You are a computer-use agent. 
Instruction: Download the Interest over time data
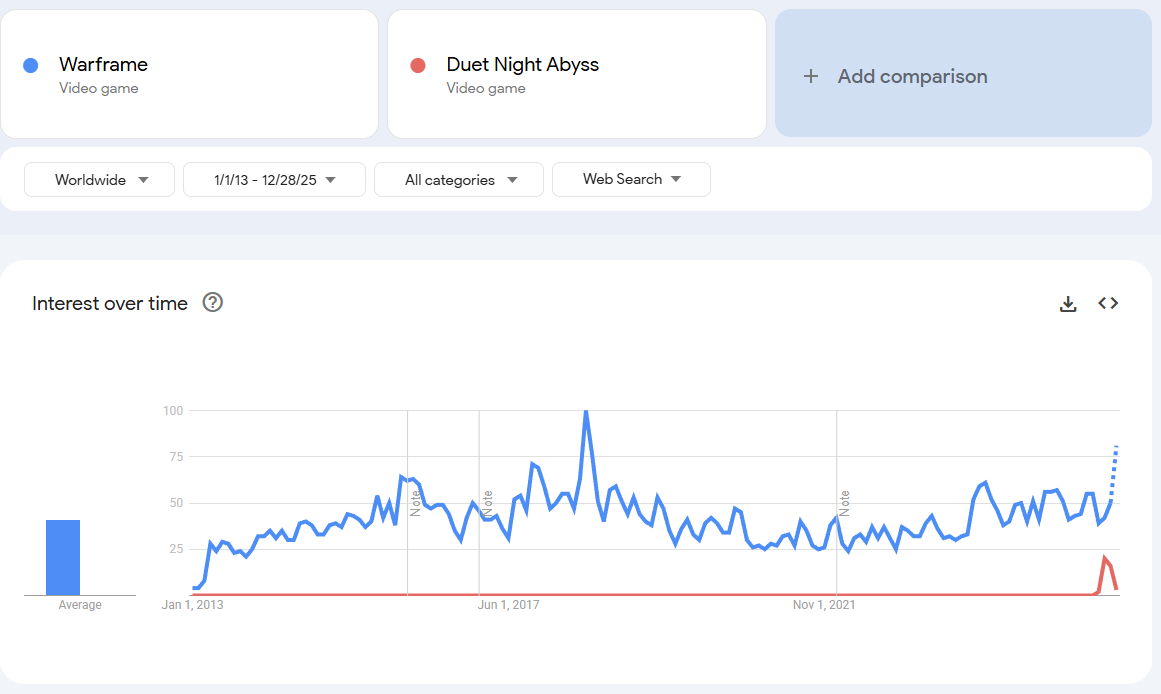(1068, 304)
